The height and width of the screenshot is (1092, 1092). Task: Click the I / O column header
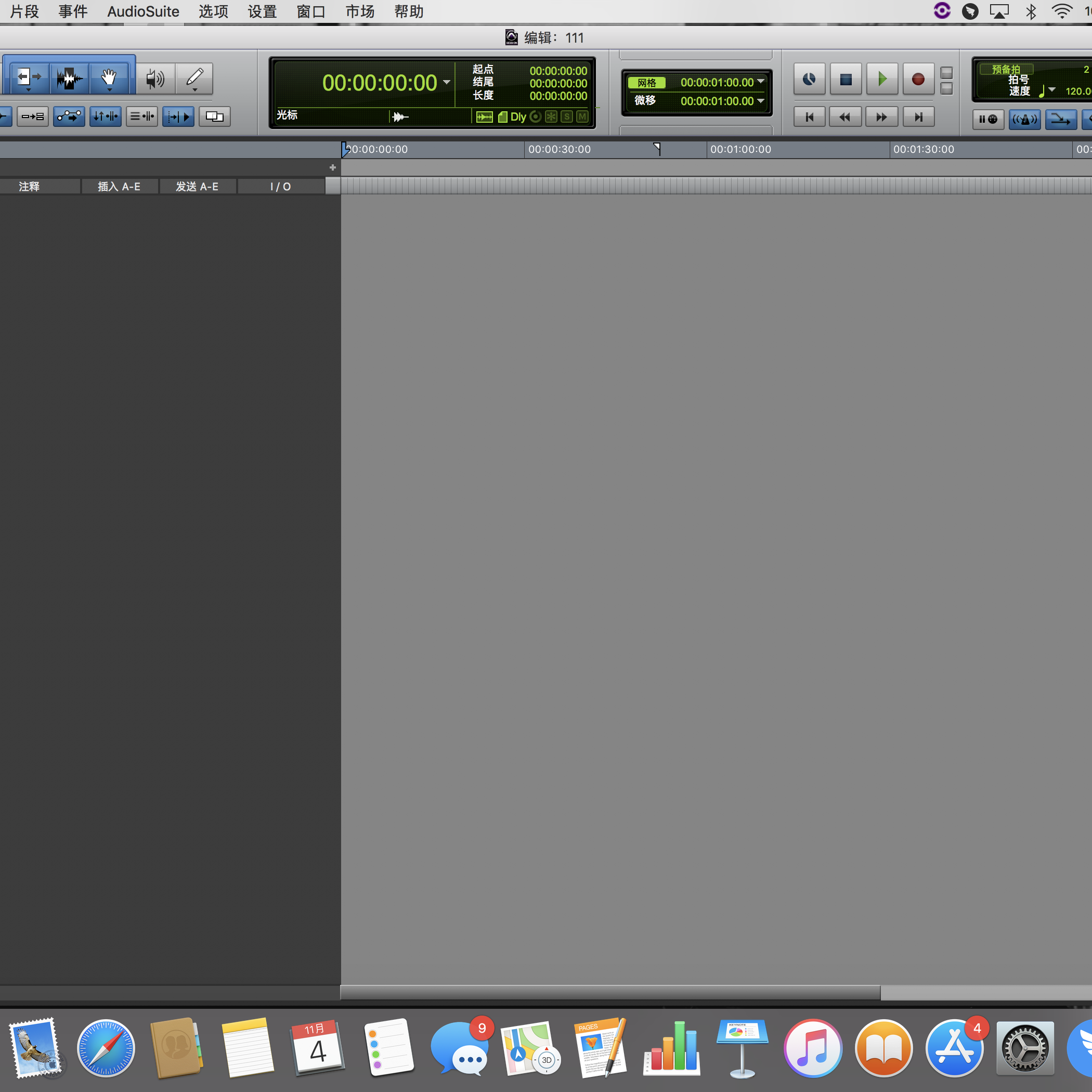coord(280,187)
